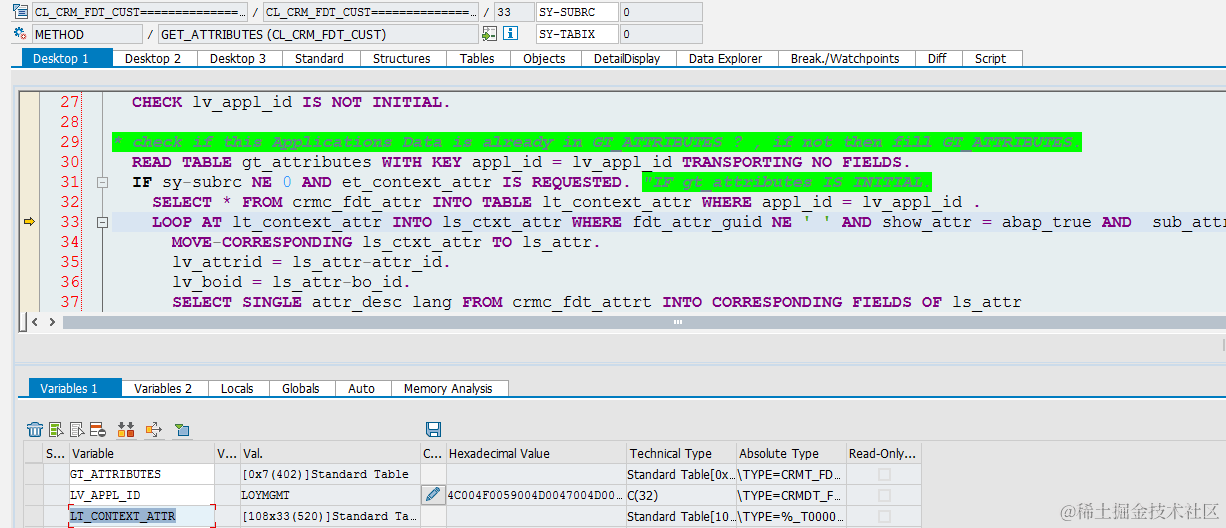This screenshot has width=1226, height=528.
Task: Click the GT_ATTRIBUTES variable cell
Action: [140, 474]
